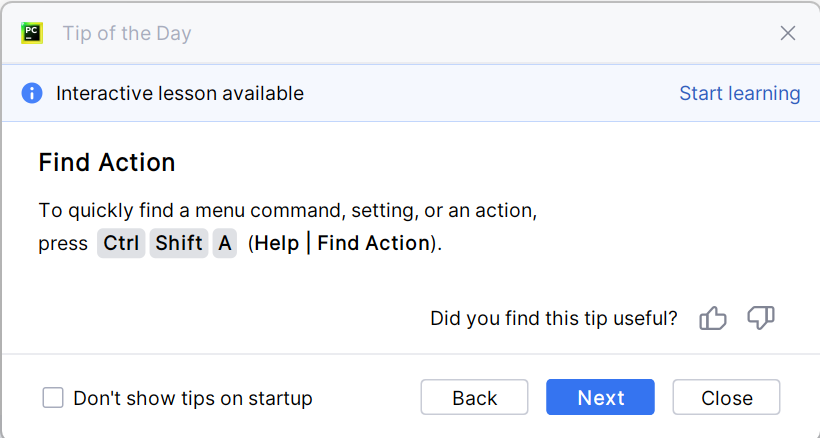This screenshot has width=820, height=438.
Task: Dislike this tip with the thumbs down icon
Action: [761, 319]
